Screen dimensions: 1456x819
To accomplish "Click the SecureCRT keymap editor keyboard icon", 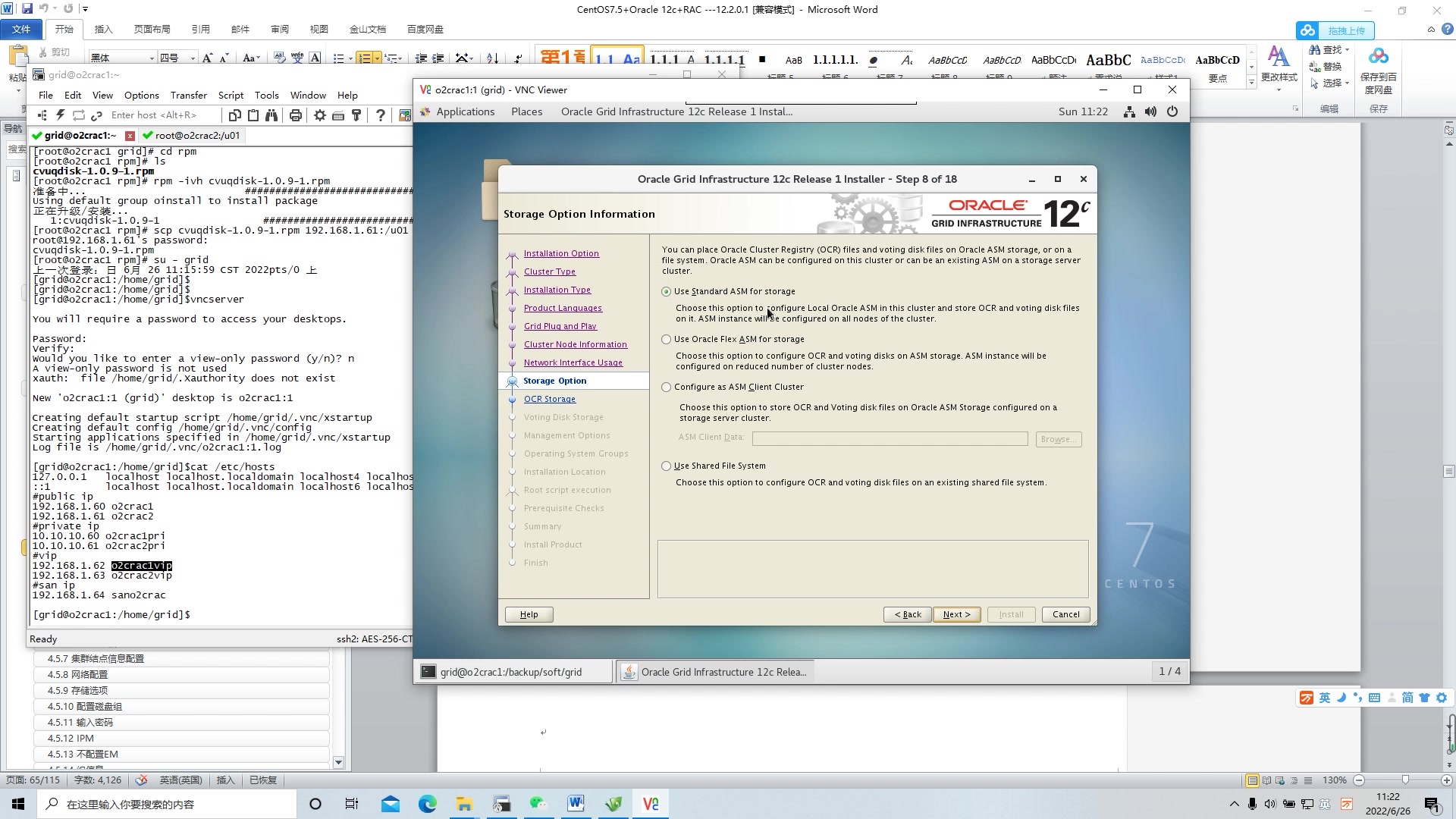I will click(338, 115).
